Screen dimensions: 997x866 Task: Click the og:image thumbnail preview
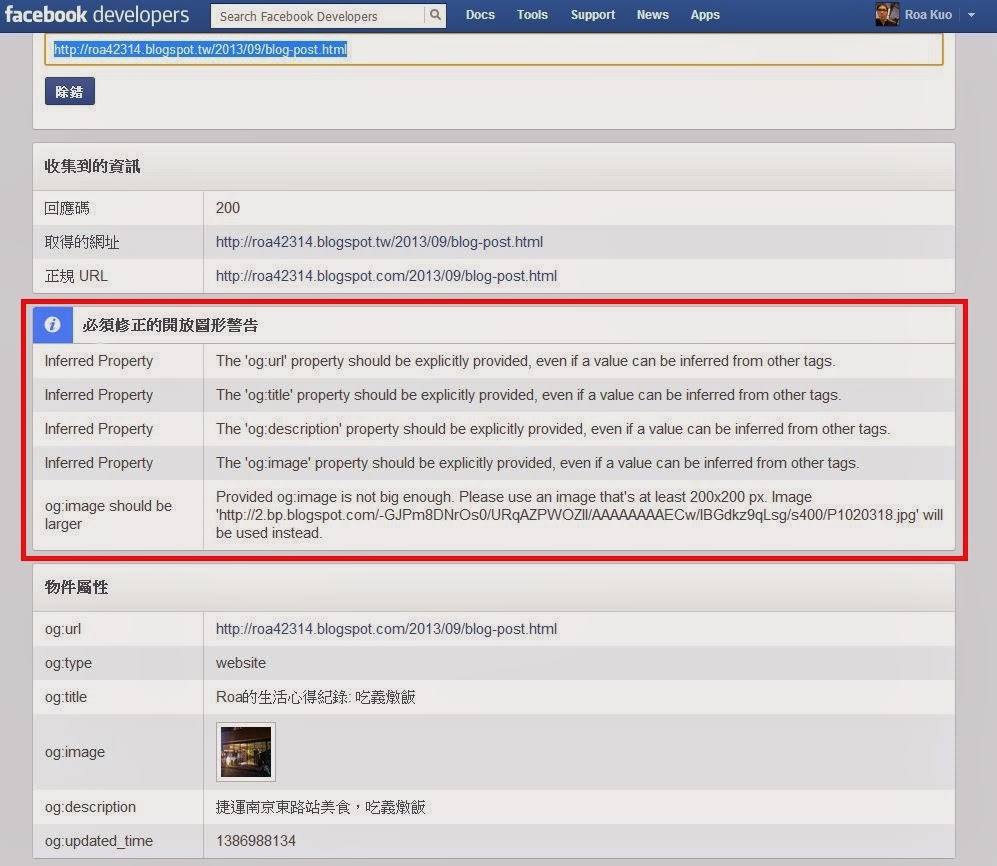pos(245,752)
